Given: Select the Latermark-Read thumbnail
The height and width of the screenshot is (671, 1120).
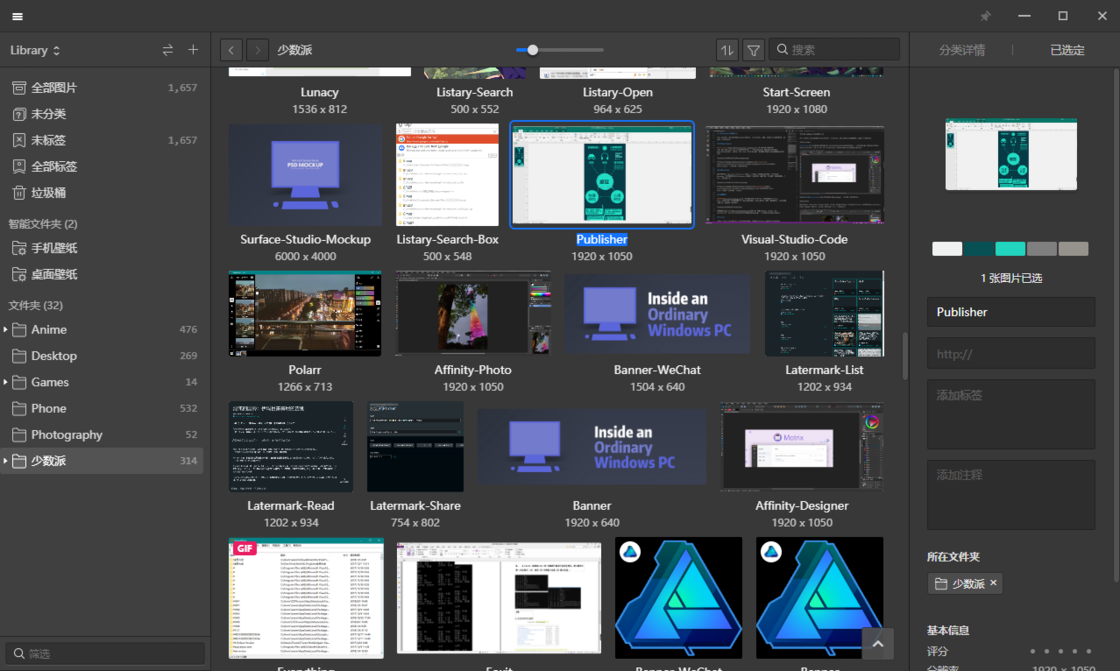Looking at the screenshot, I should pos(291,447).
